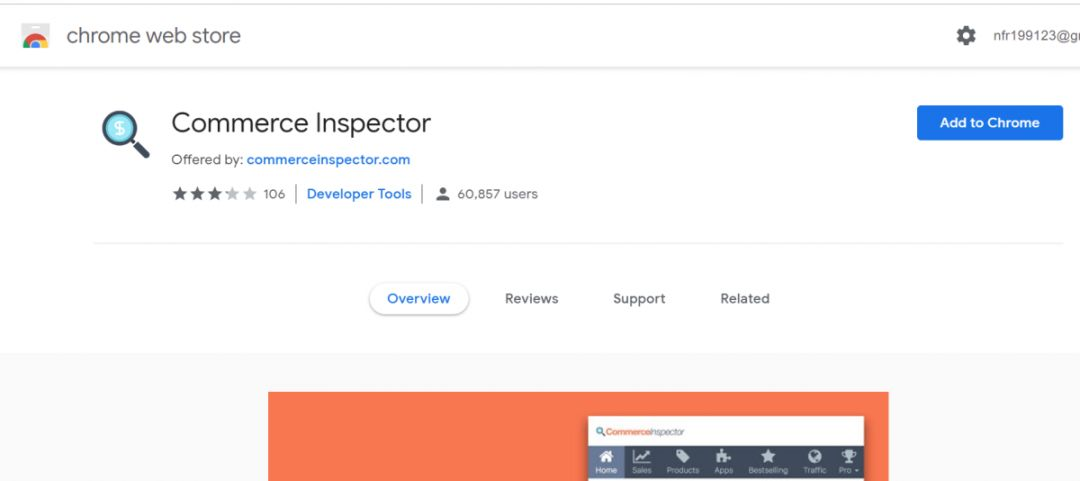This screenshot has height=481, width=1080.
Task: Open the Developer Tools category link
Action: click(359, 194)
